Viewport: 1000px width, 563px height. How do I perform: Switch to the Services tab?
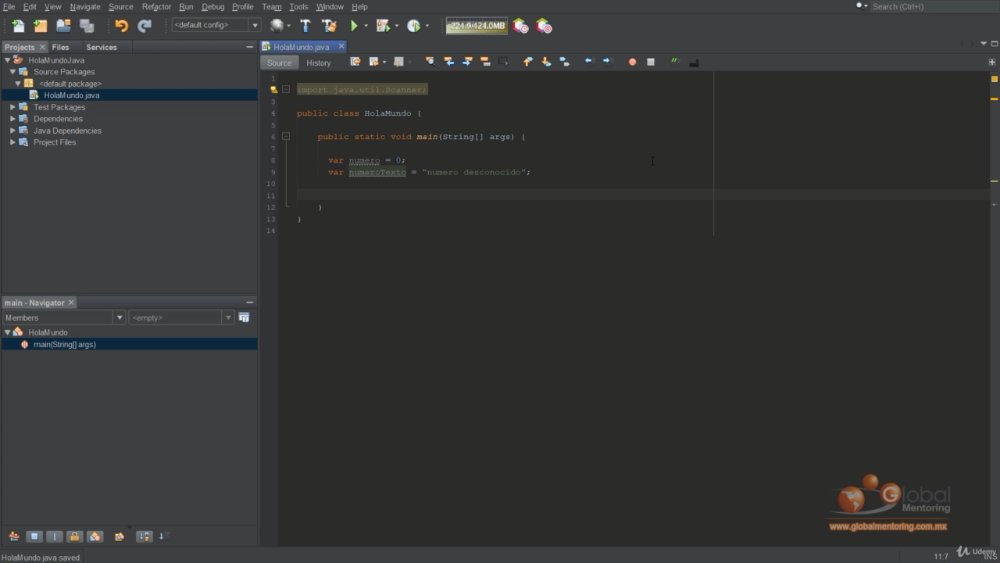point(101,47)
